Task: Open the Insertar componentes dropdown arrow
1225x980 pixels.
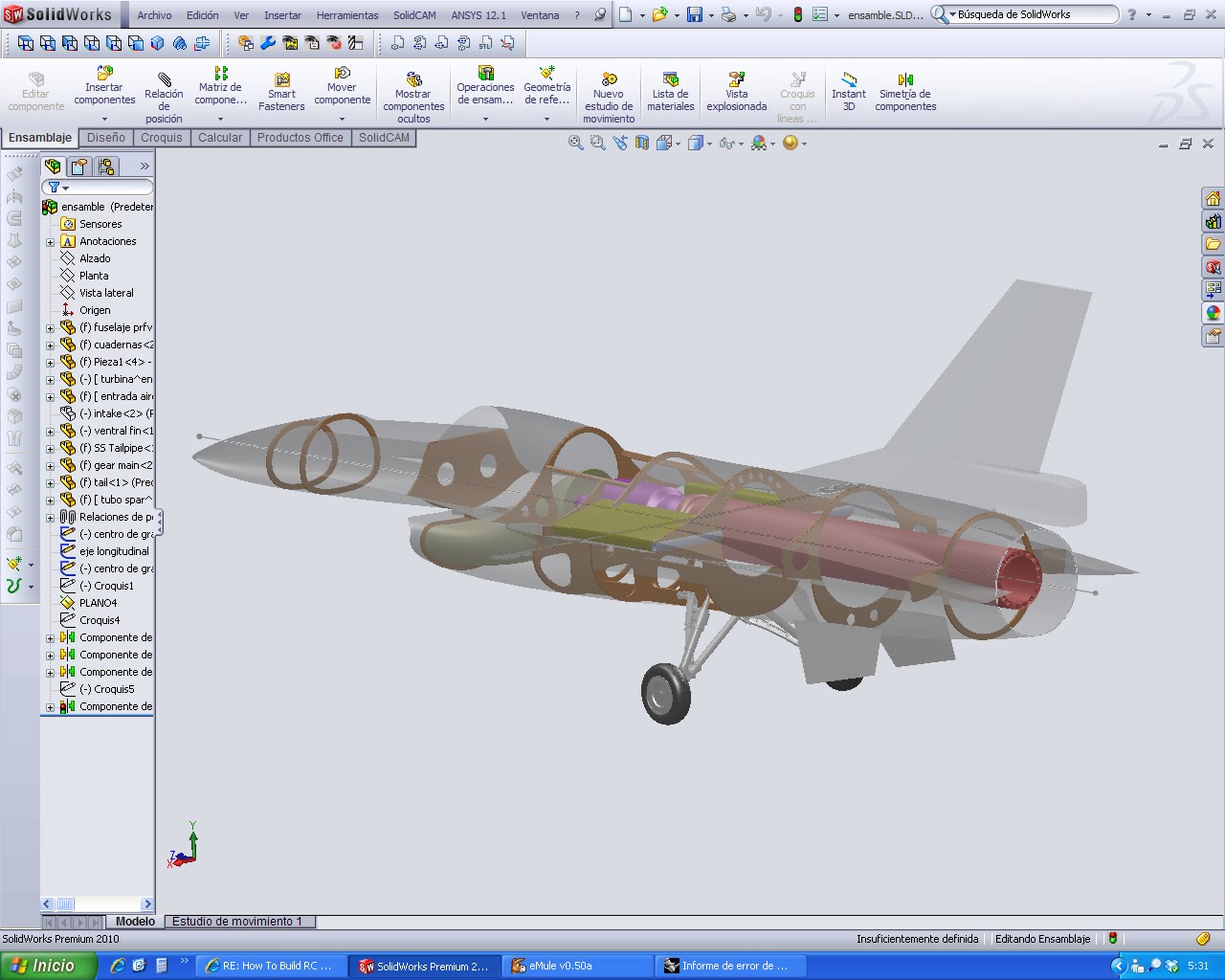Action: 105,120
